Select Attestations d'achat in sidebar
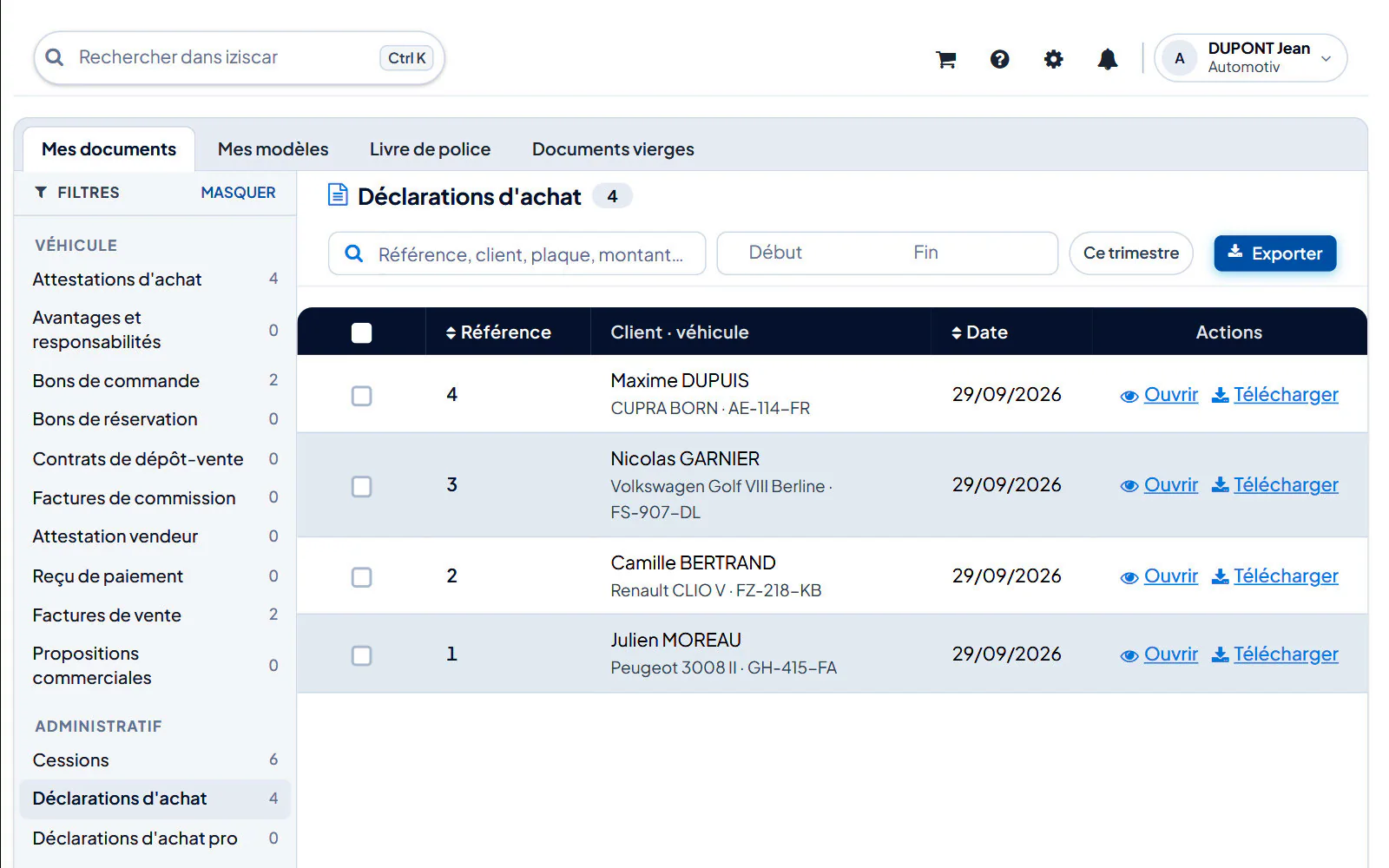Image resolution: width=1389 pixels, height=868 pixels. pyautogui.click(x=155, y=279)
